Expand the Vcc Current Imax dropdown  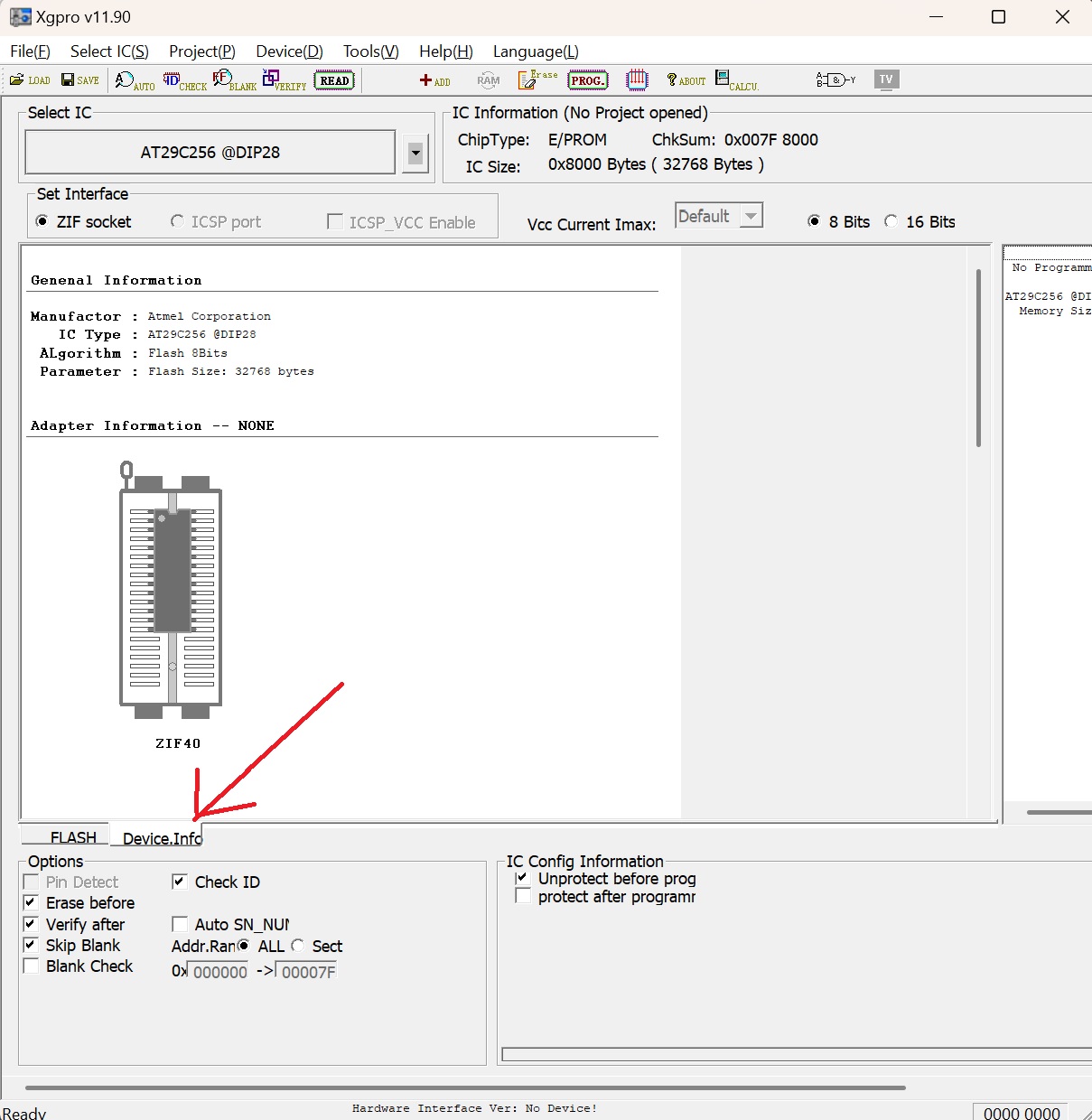pyautogui.click(x=751, y=216)
